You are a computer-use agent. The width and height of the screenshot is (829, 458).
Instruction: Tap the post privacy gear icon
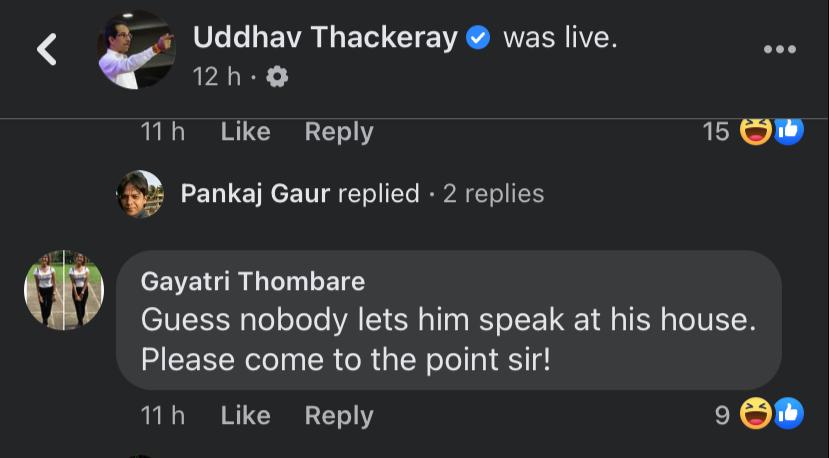point(278,77)
